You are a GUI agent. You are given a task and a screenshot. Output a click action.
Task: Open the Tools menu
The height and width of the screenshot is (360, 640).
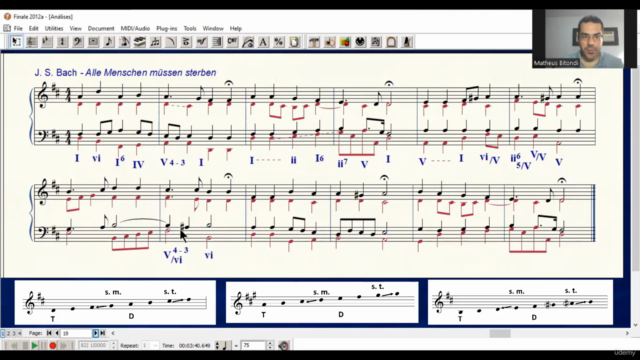(x=190, y=29)
